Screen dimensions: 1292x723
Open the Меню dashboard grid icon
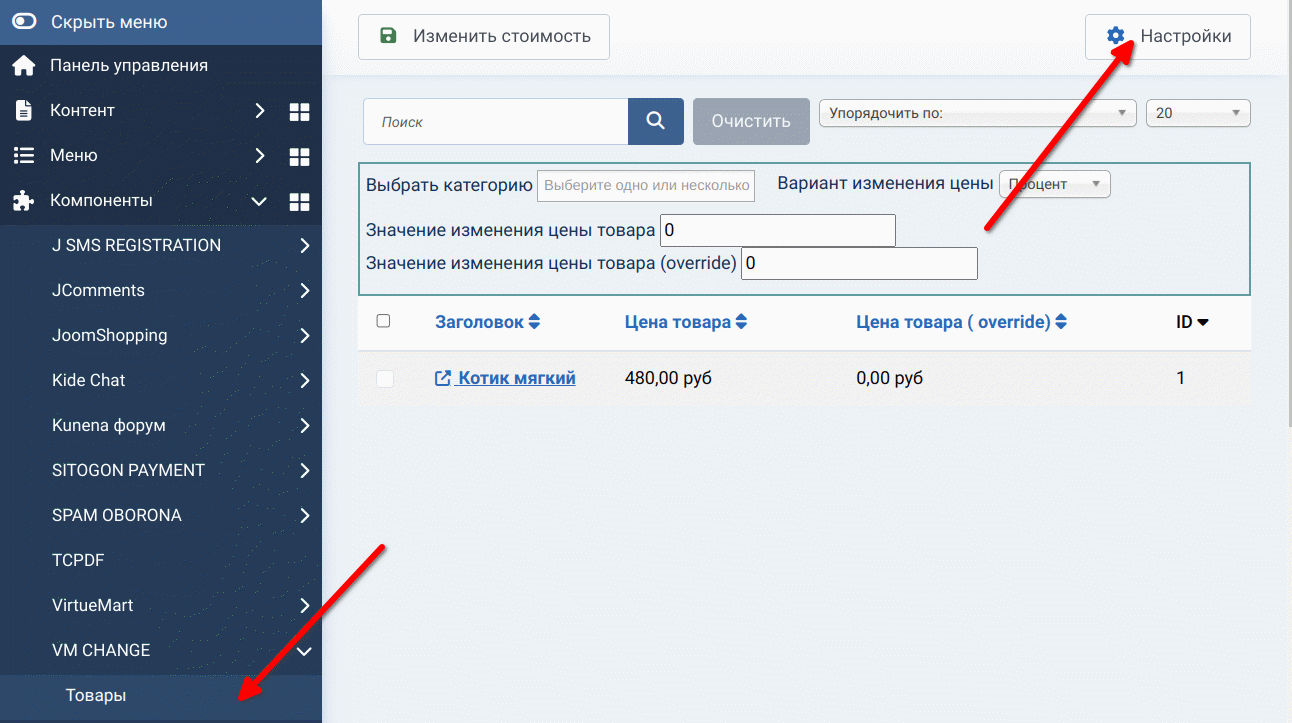299,156
